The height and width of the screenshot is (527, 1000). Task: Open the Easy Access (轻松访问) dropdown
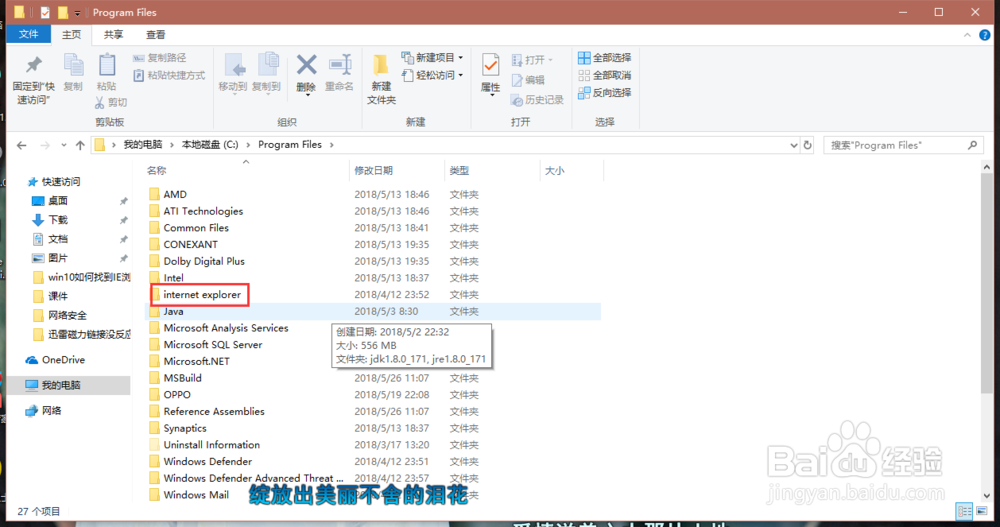tap(432, 75)
